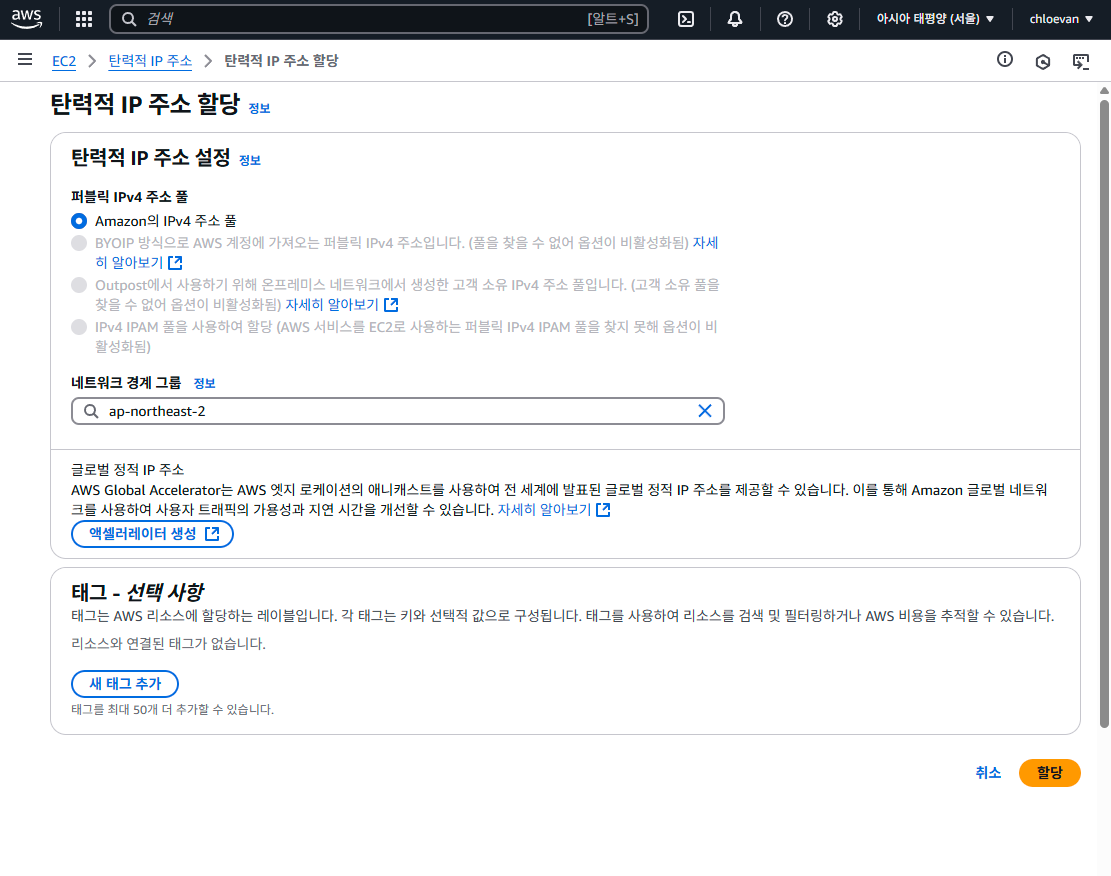Open Global Accelerator 자세히 알아보기 link

(544, 510)
